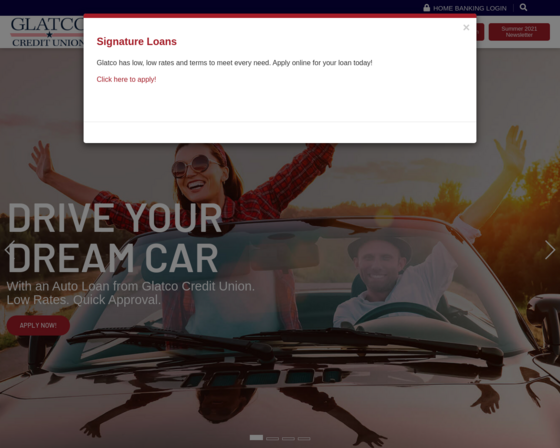Follow the 'Click here to apply!' link
Screen dimensions: 560x448
pos(126,79)
